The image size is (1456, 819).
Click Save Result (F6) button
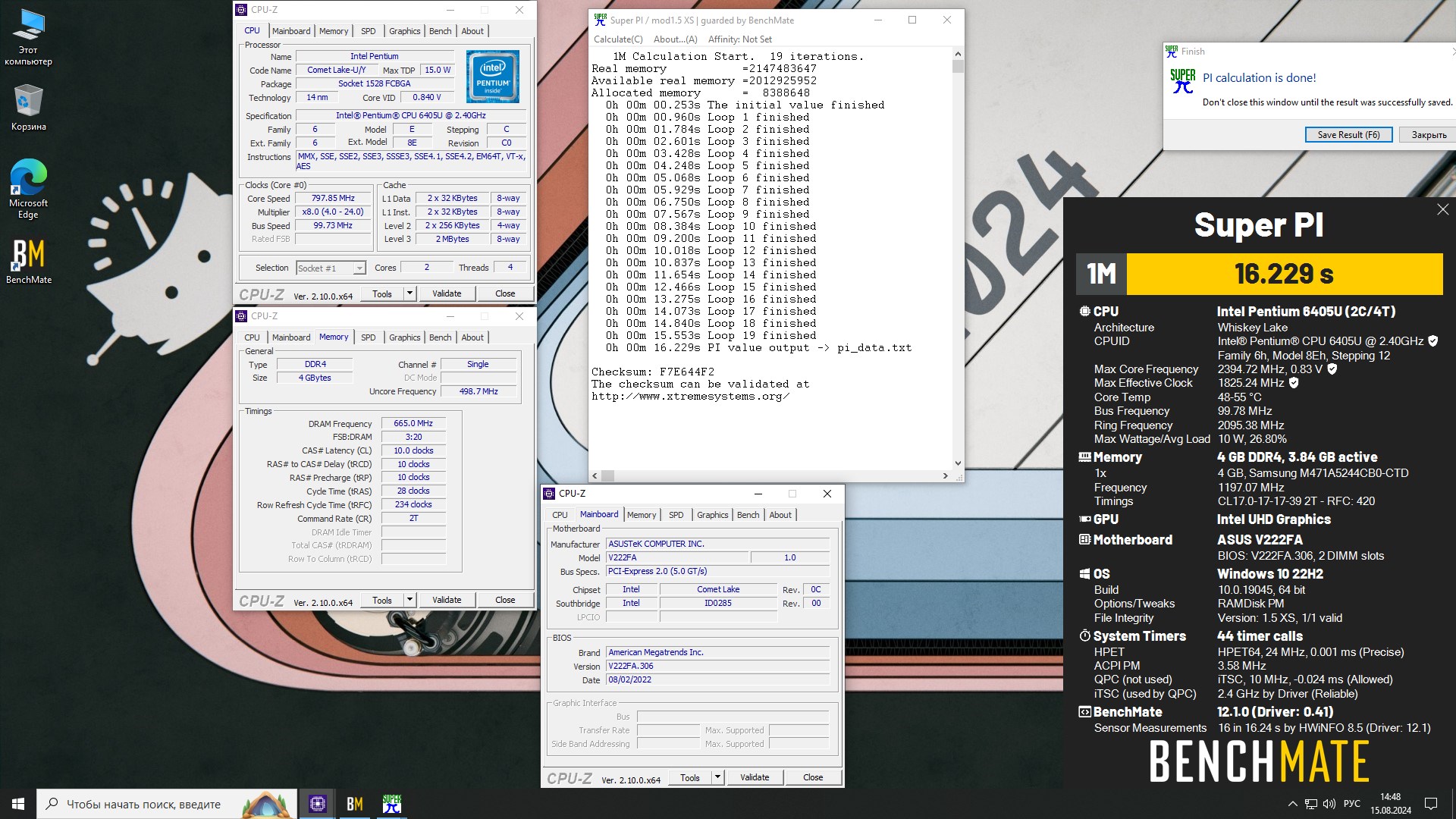(1348, 135)
